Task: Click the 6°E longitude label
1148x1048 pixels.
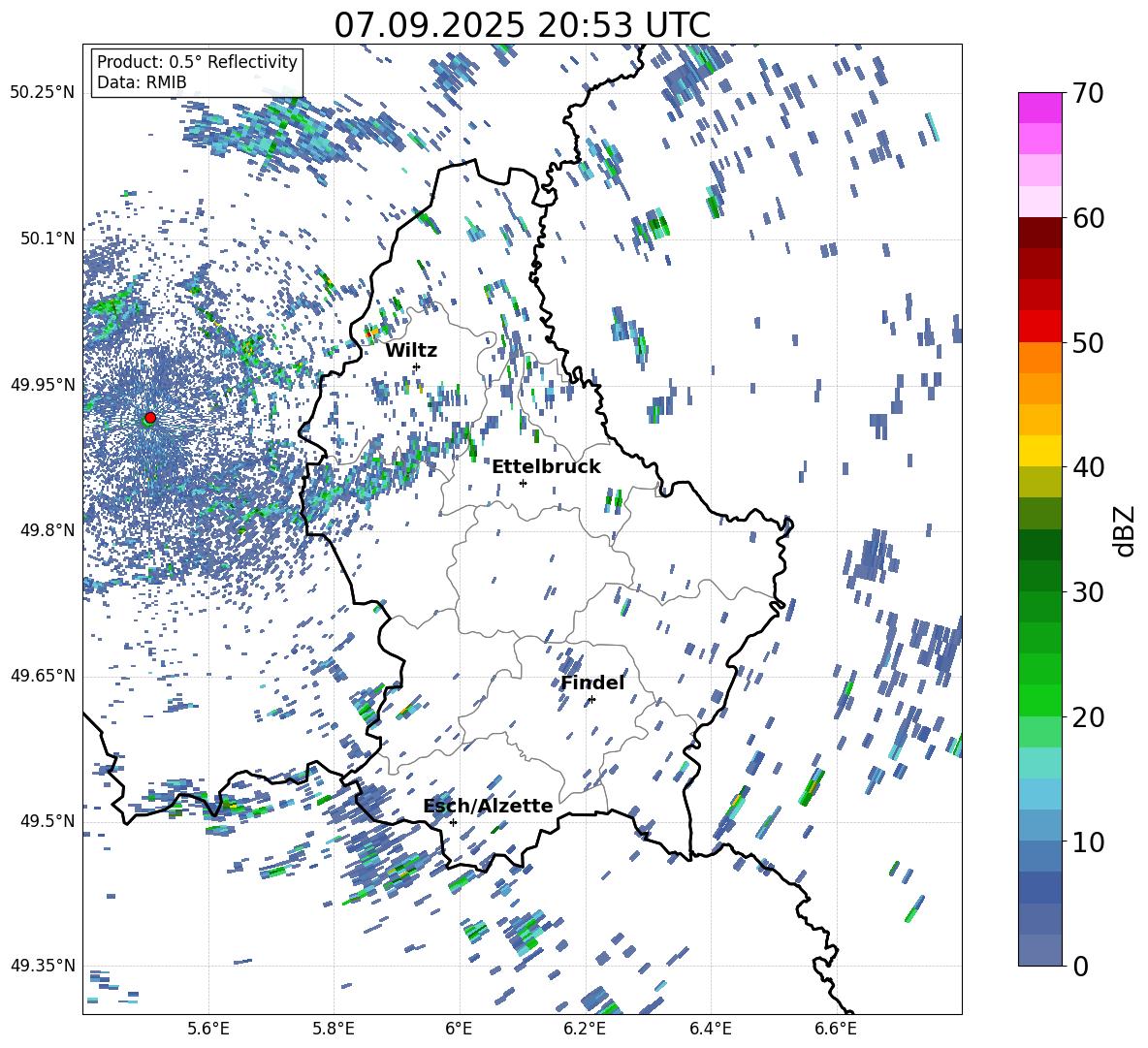Action: (x=459, y=1029)
